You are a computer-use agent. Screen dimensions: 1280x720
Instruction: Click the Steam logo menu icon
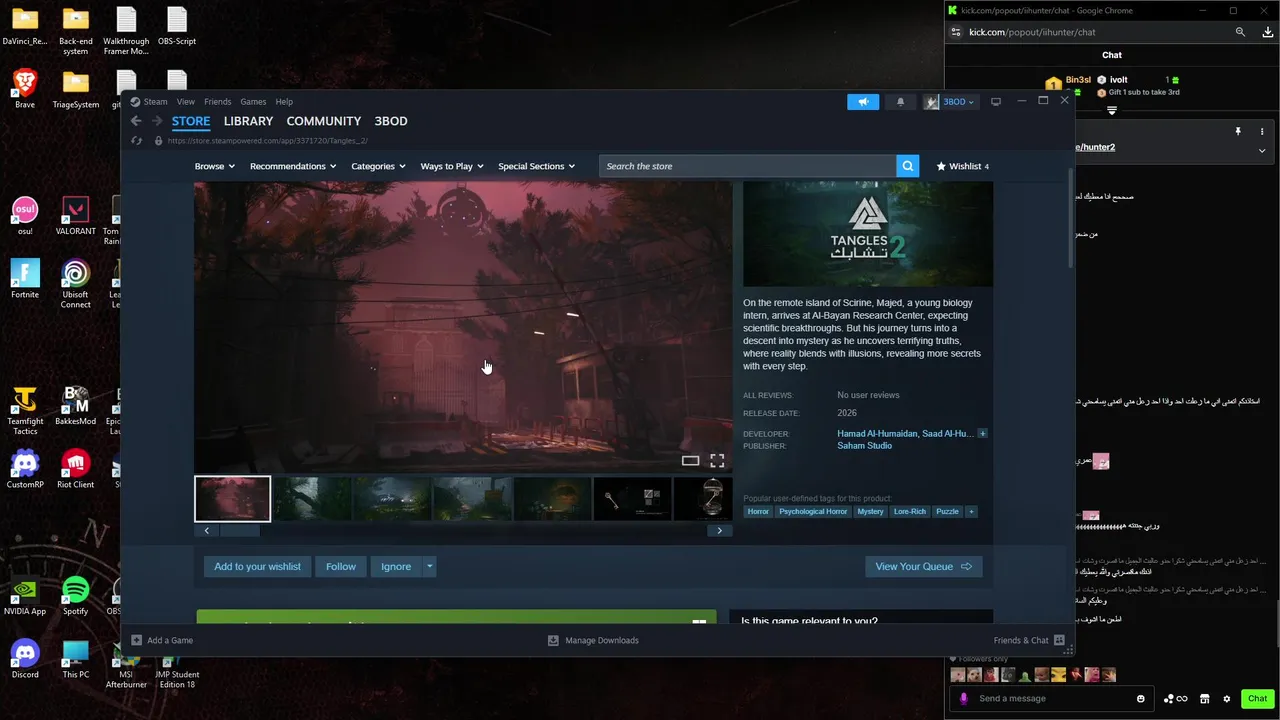point(135,101)
